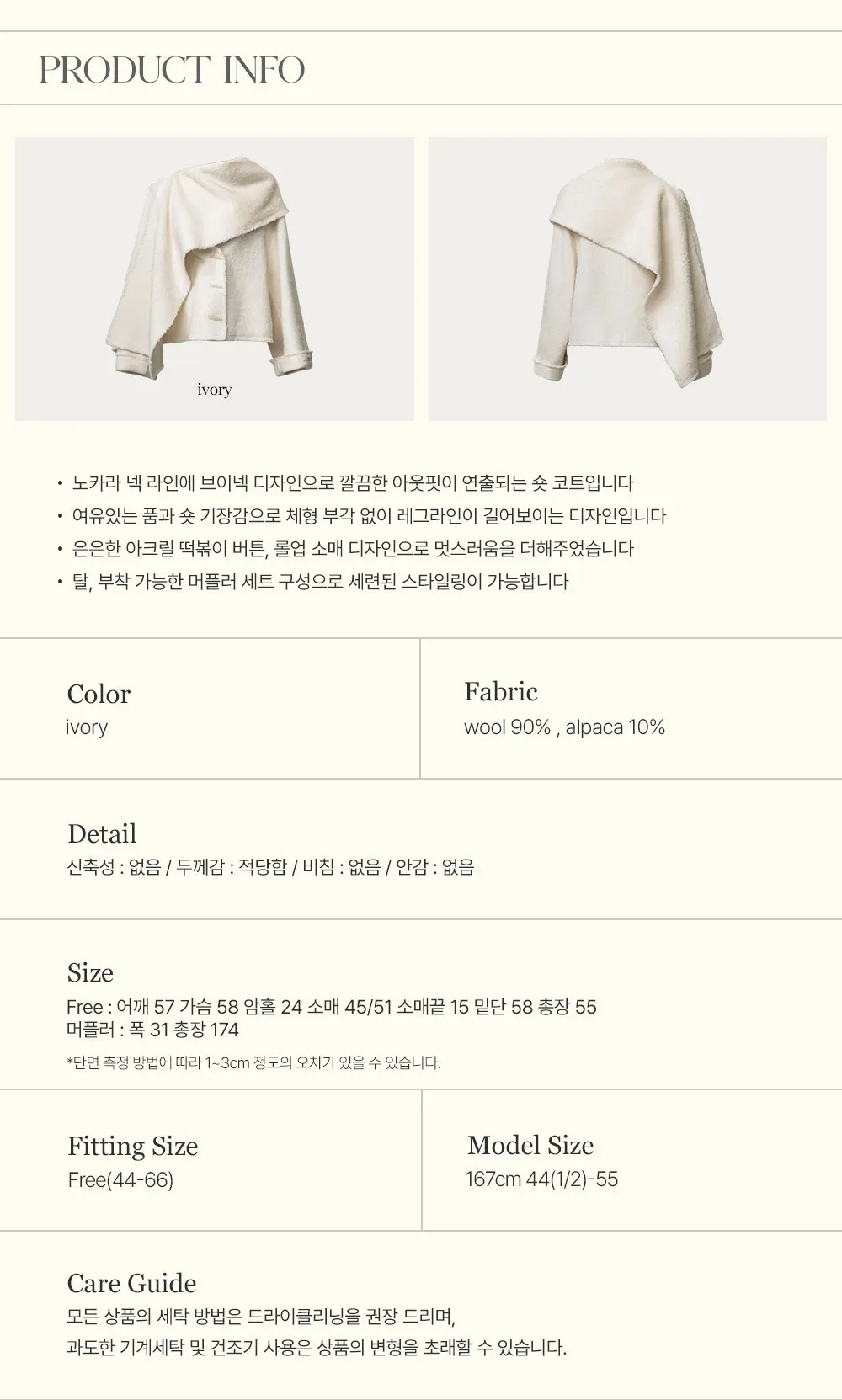Click the first bullet about 노카라 넥 라인
This screenshot has width=842, height=1400.
[352, 483]
